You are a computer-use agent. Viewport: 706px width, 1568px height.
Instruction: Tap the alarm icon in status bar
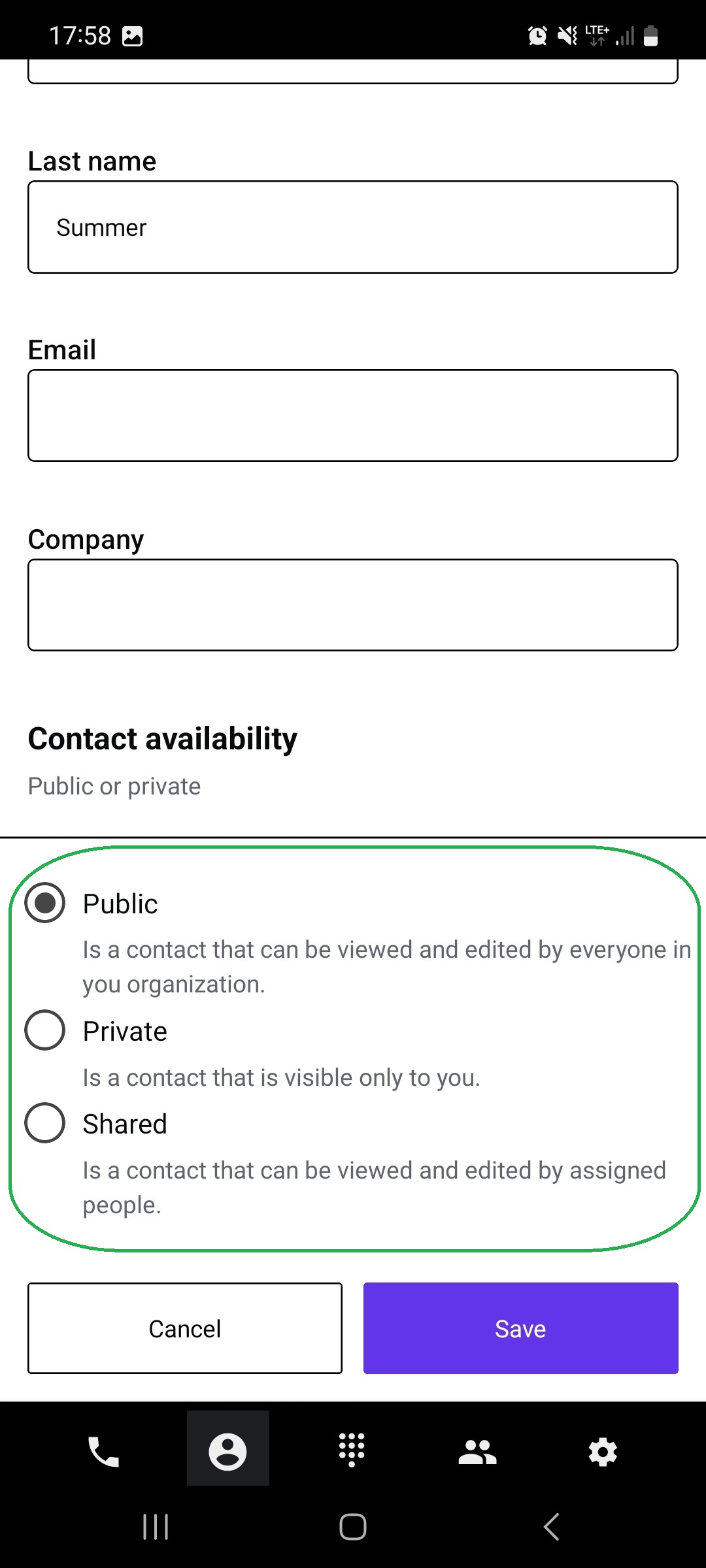pos(537,36)
